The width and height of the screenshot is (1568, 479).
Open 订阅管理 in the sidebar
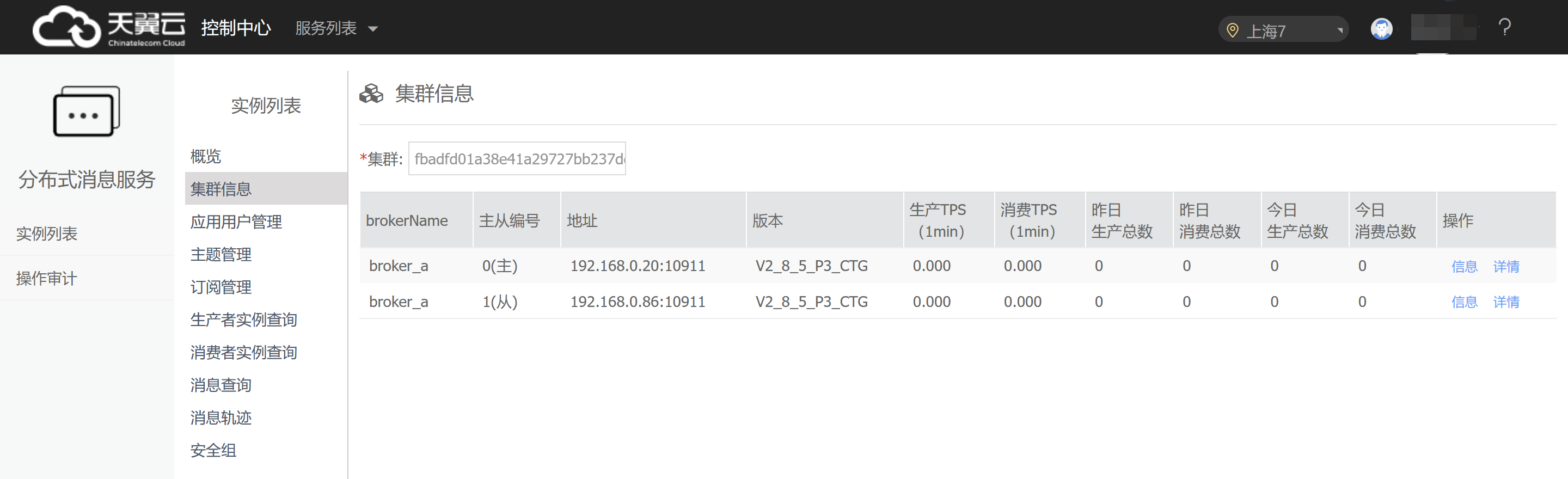[221, 287]
